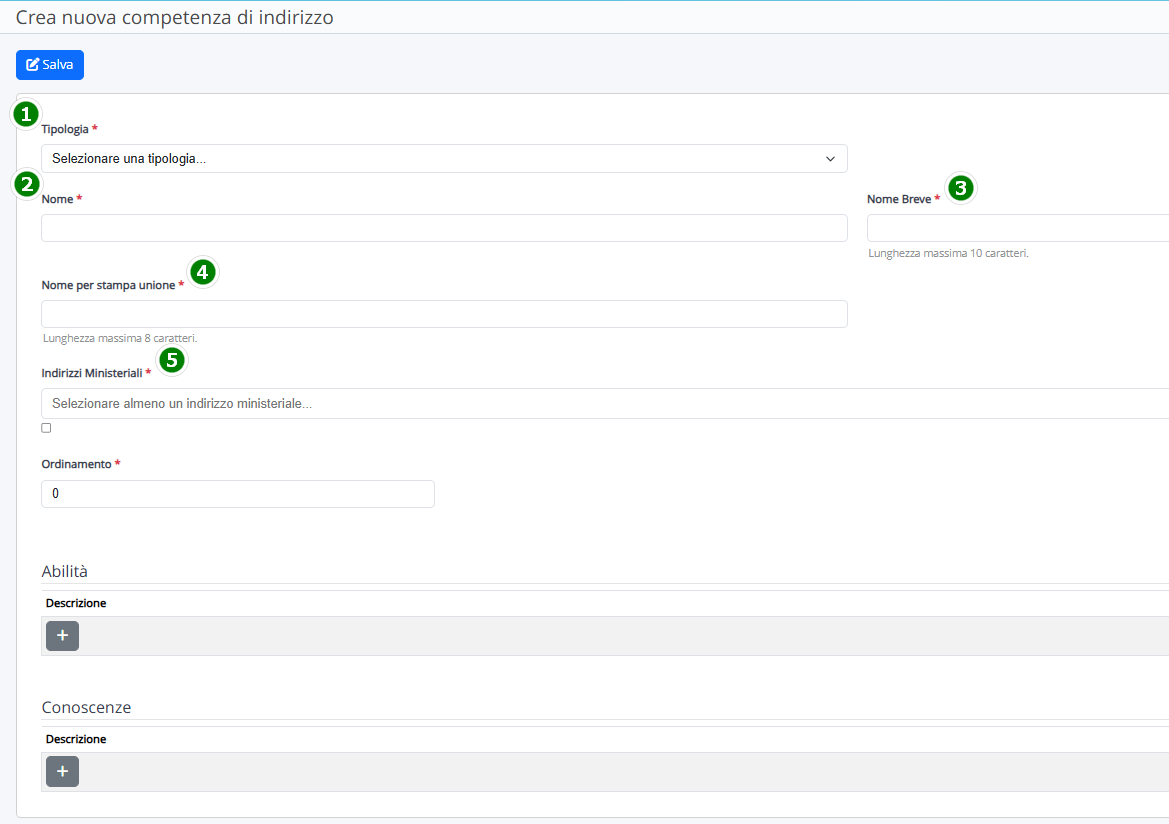Add a new Abilità row with plus
The height and width of the screenshot is (824, 1169).
click(x=62, y=636)
